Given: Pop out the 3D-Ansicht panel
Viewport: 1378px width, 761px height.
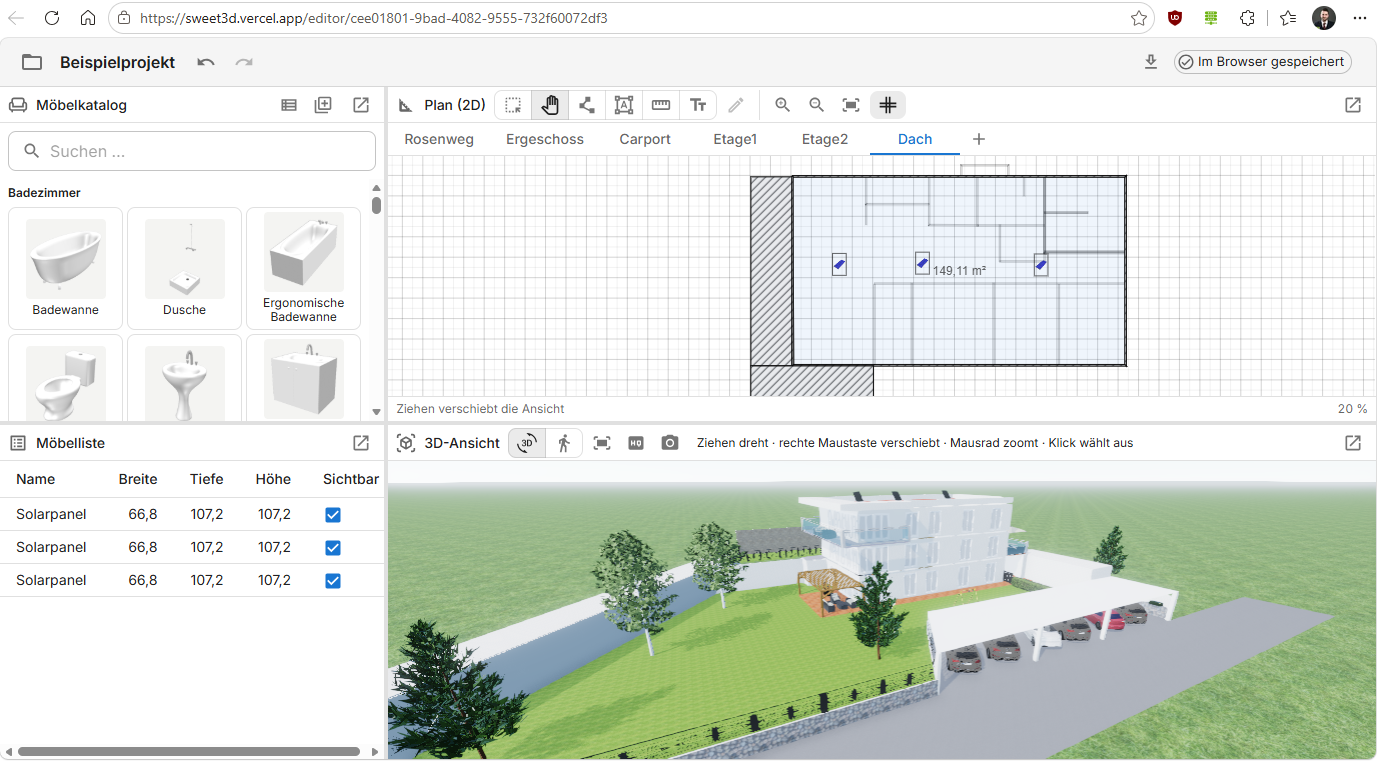Looking at the screenshot, I should pyautogui.click(x=1353, y=443).
